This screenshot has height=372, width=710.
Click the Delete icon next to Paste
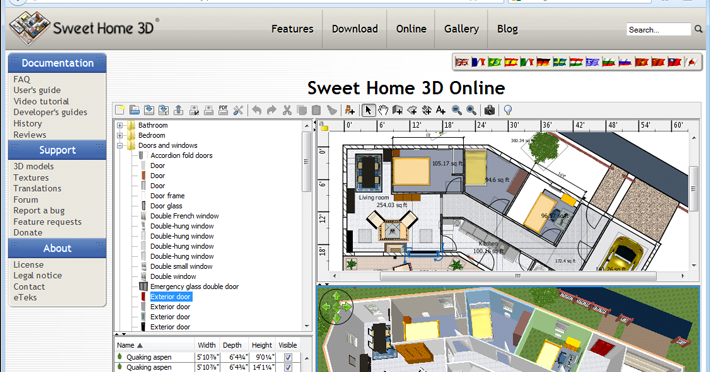click(332, 110)
